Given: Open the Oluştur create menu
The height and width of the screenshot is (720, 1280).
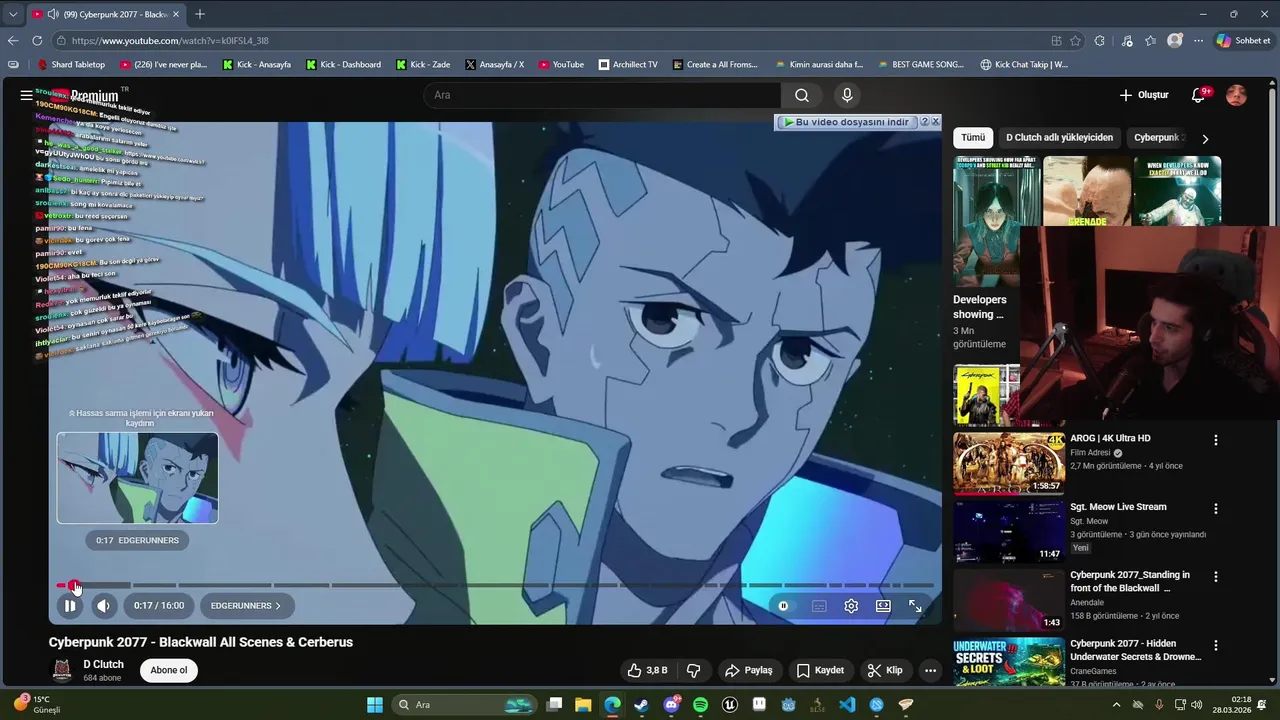Looking at the screenshot, I should pyautogui.click(x=1144, y=95).
